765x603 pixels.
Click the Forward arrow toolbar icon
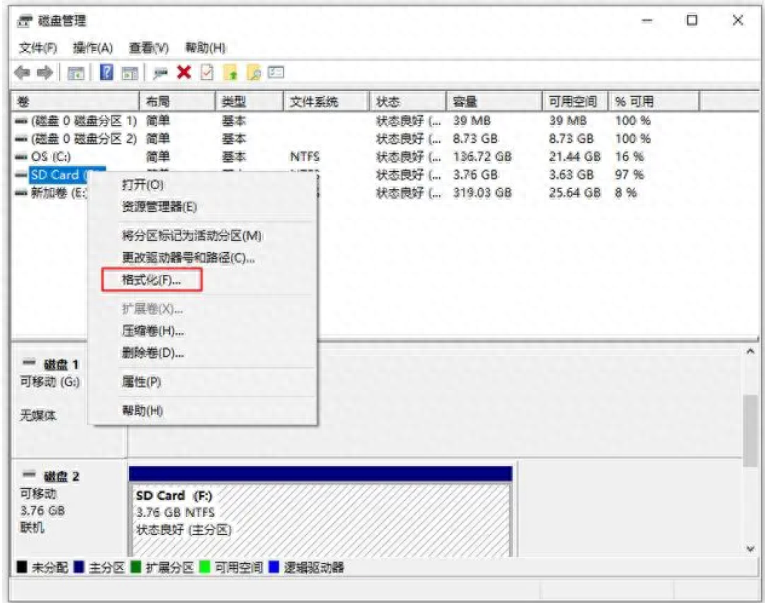[x=45, y=73]
